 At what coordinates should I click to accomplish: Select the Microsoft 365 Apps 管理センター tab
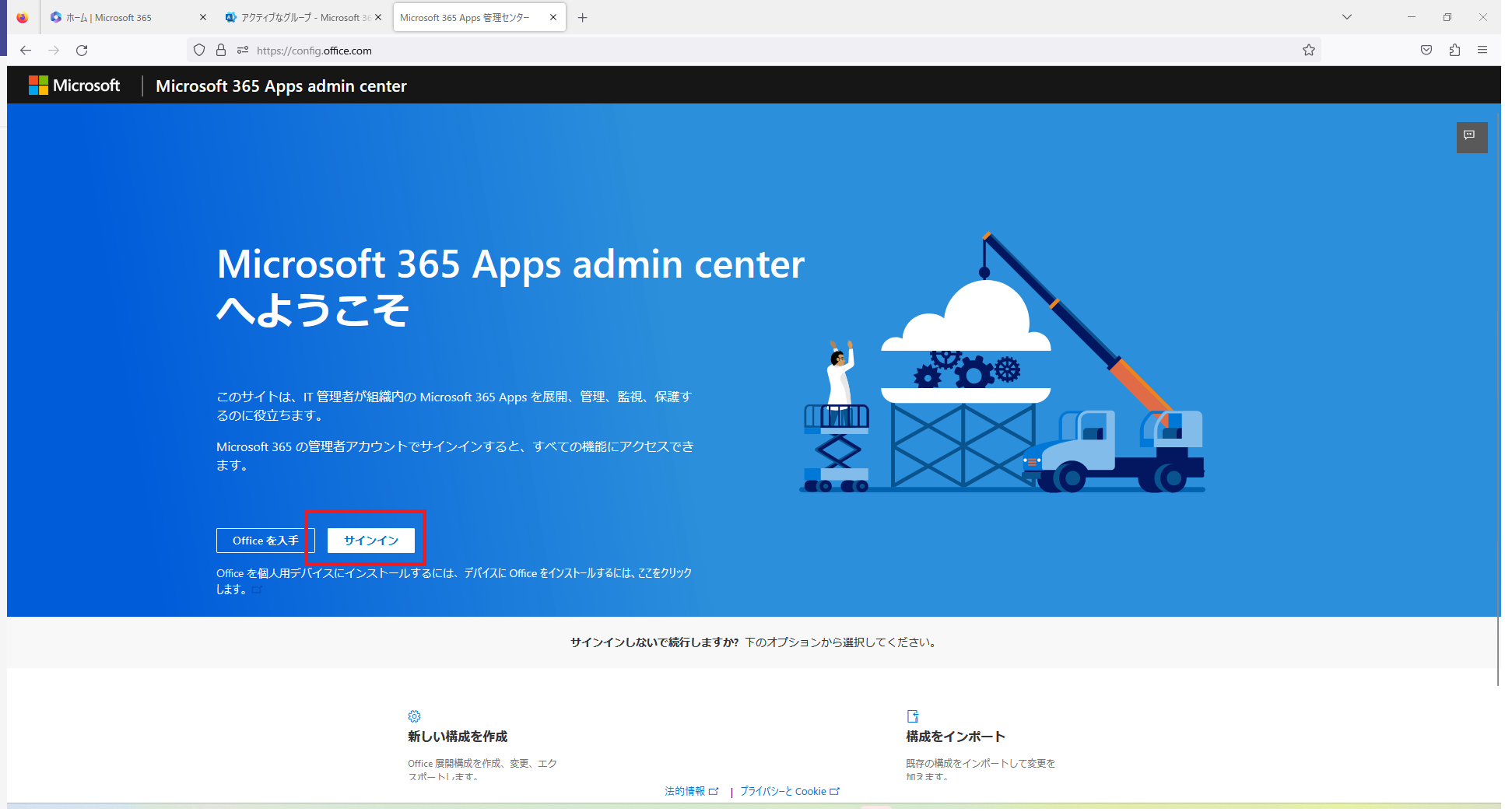(x=479, y=17)
